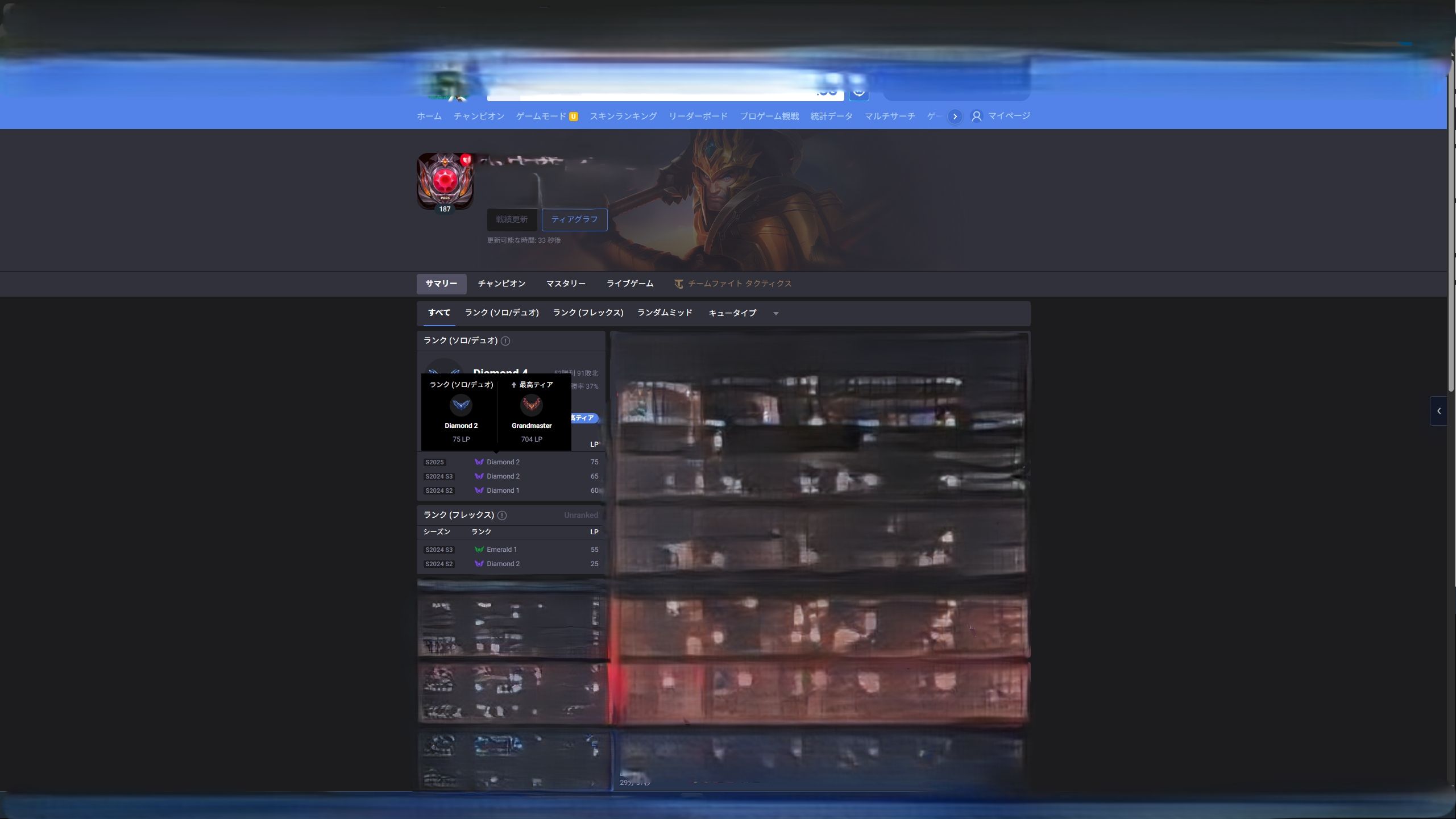
Task: Switch to the チャンピオン profile tab
Action: [x=501, y=284]
